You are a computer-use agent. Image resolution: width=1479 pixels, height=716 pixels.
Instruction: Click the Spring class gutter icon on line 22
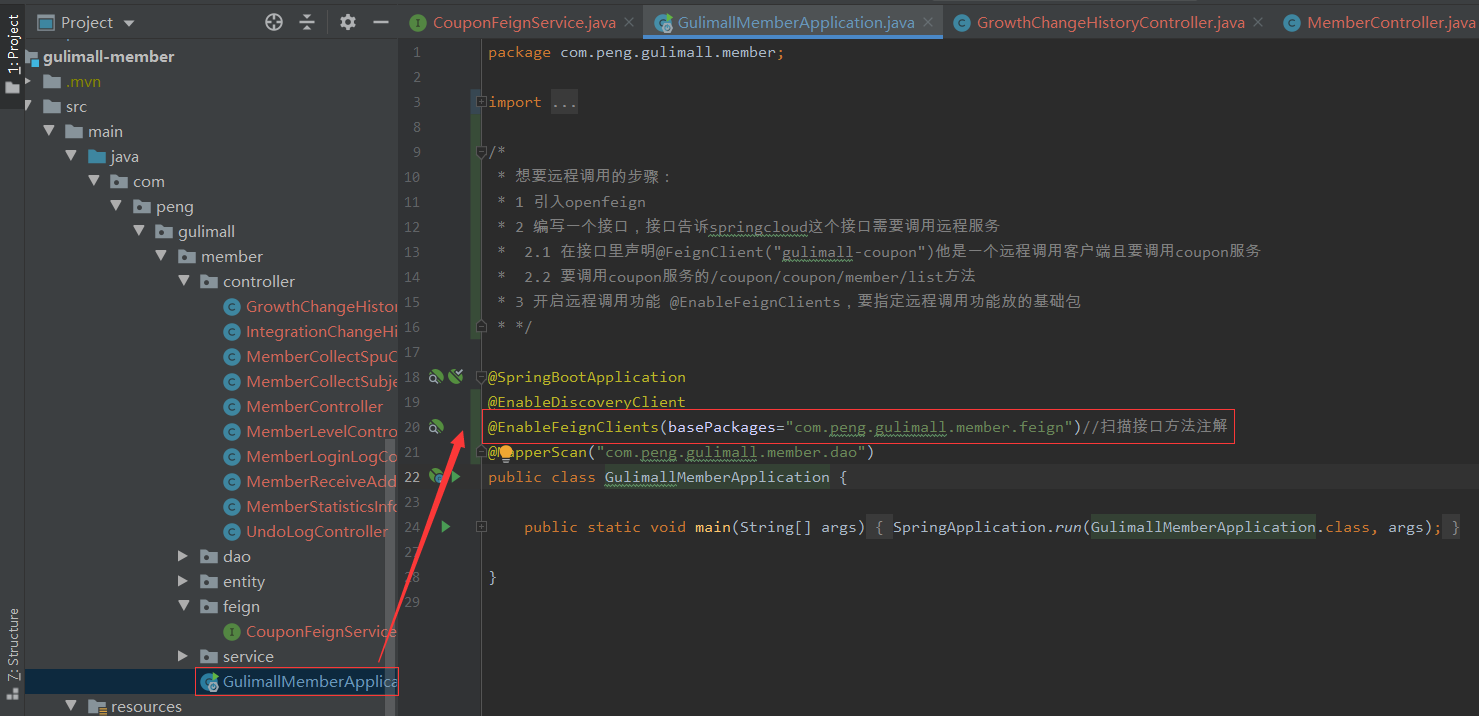click(436, 477)
